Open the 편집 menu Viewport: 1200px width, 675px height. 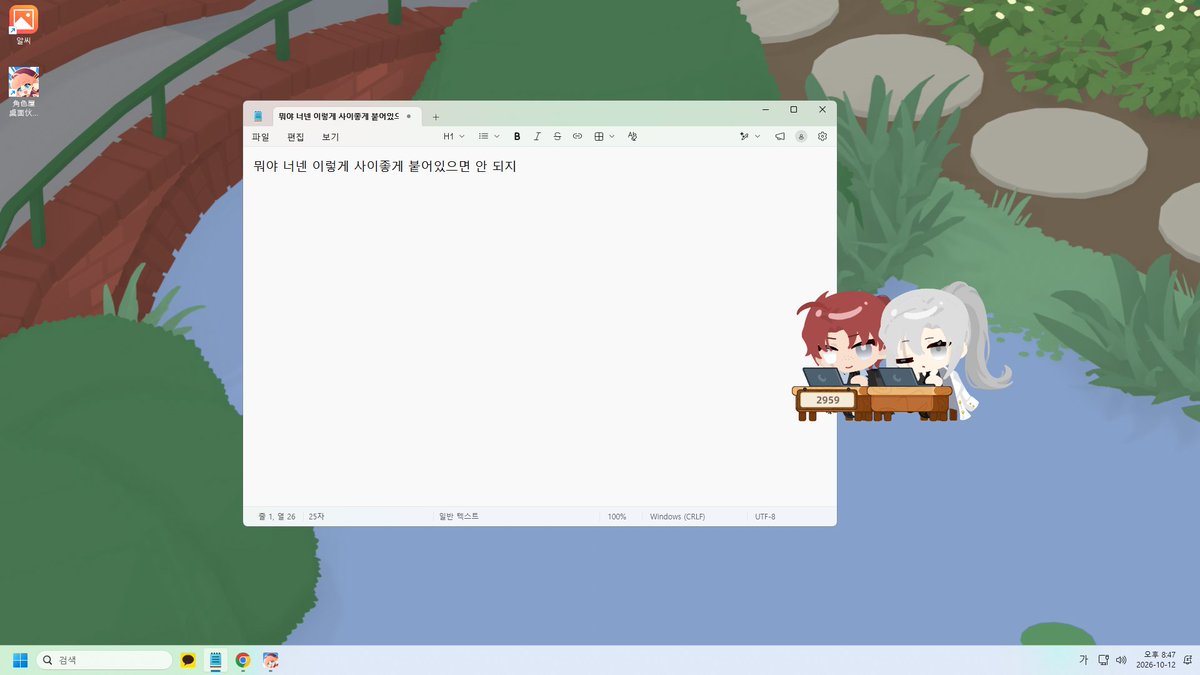click(x=295, y=137)
